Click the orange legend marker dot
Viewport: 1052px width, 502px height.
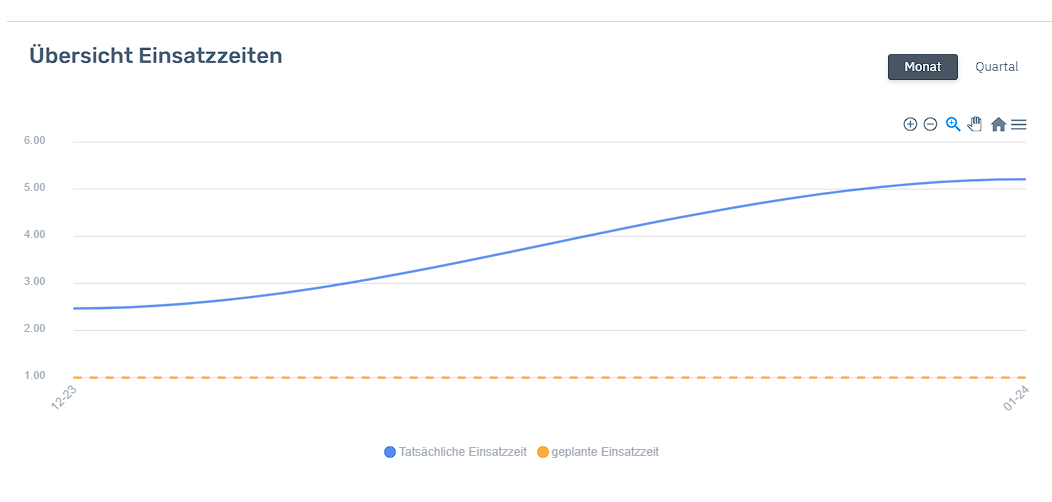tap(543, 452)
